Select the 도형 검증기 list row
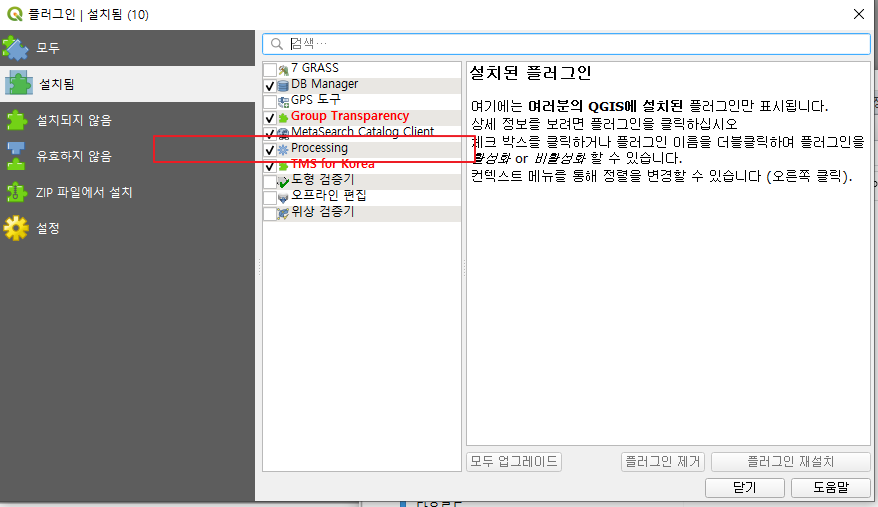This screenshot has width=878, height=507. [362, 180]
